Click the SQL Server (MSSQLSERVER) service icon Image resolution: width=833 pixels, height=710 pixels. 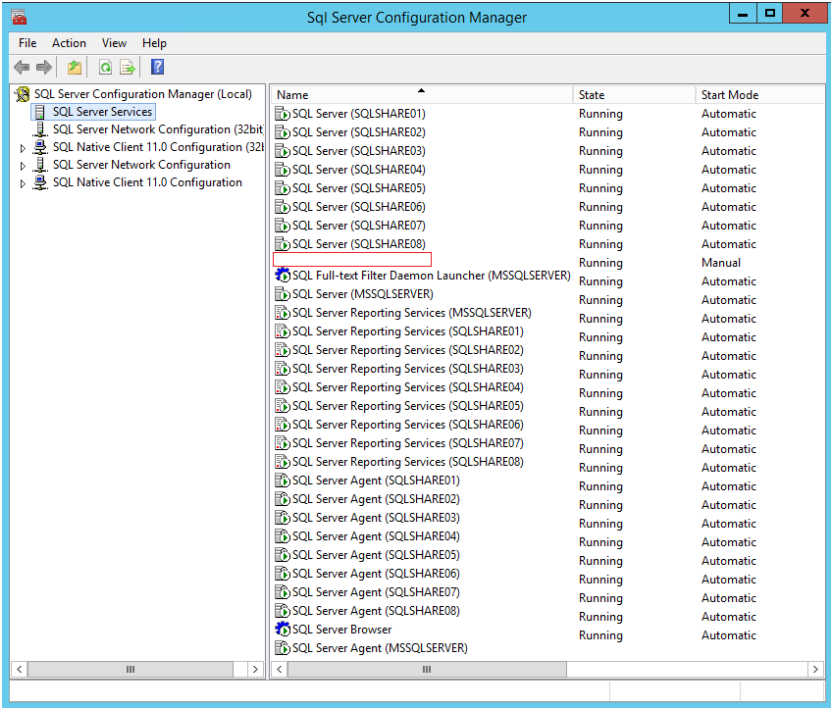tap(282, 294)
